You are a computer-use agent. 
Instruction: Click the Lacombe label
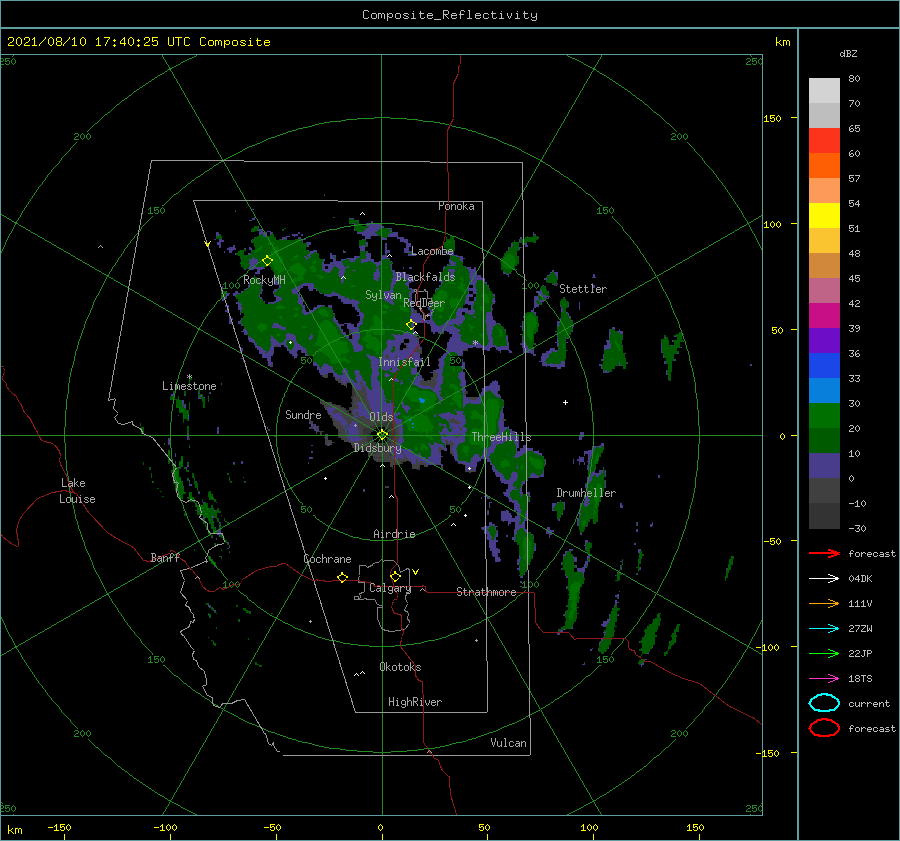(x=432, y=251)
